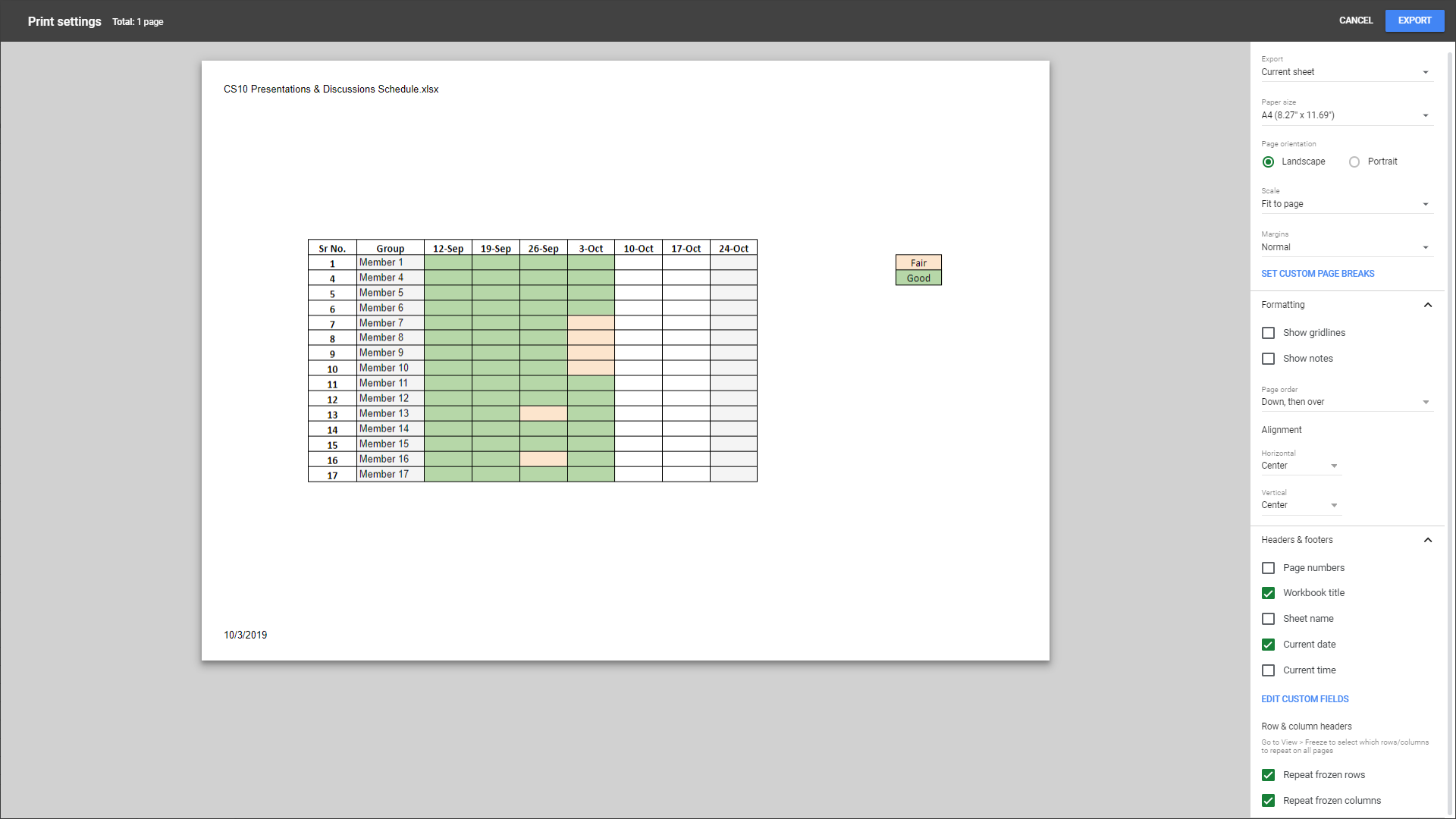1456x819 pixels.
Task: Click the CANCEL button
Action: (1355, 20)
